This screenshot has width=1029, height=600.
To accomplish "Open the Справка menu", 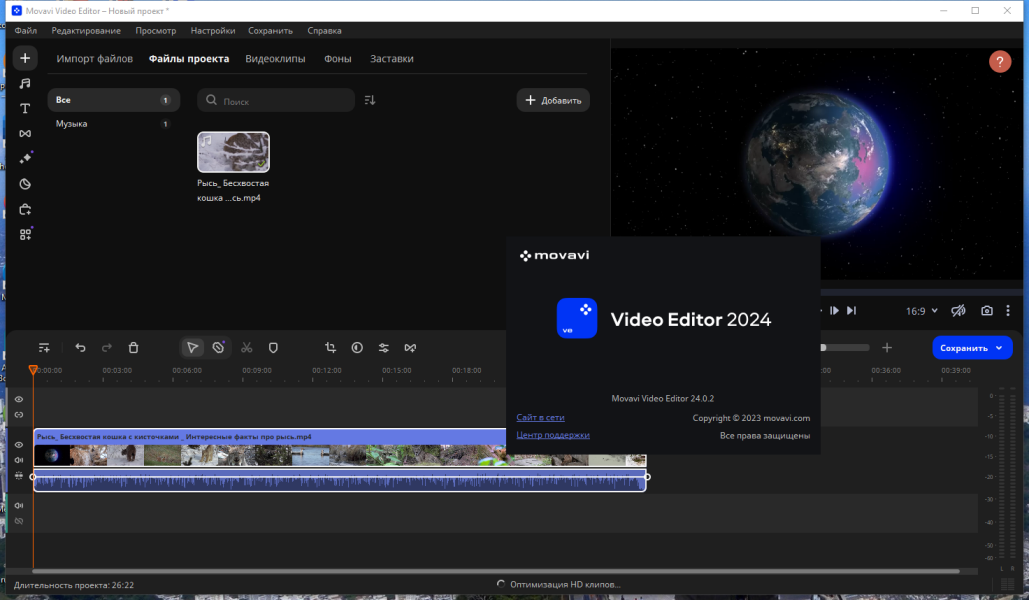I will click(x=324, y=31).
